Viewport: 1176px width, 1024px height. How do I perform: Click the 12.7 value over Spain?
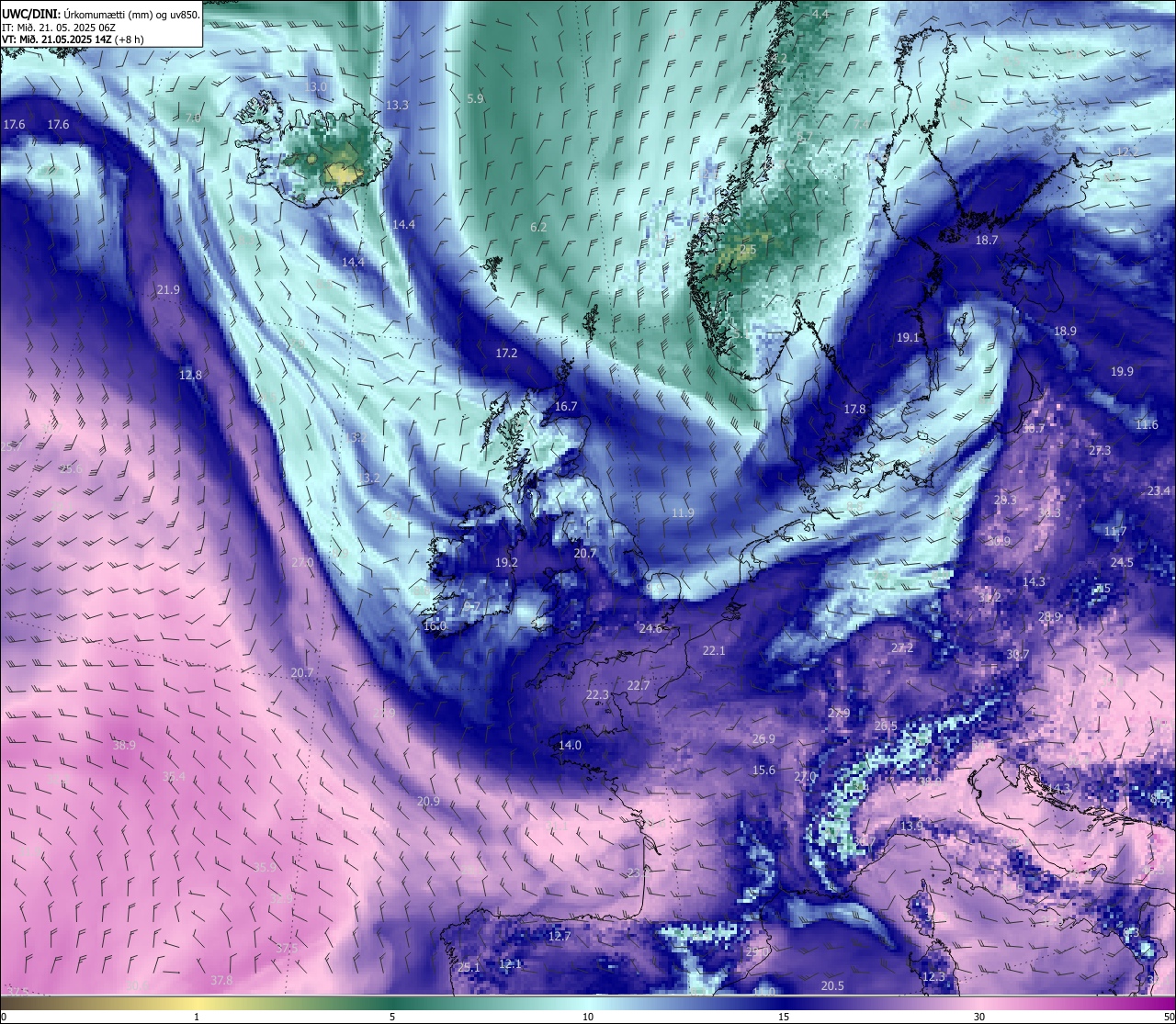(x=560, y=936)
